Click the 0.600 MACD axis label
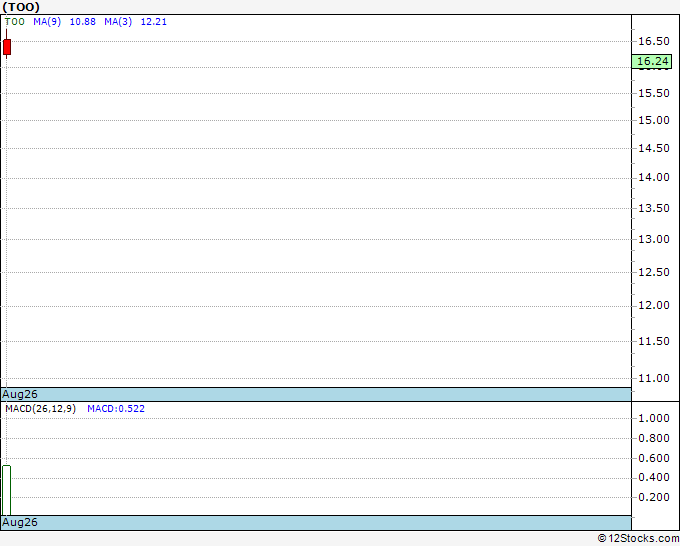This screenshot has height=546, width=680. 654,458
